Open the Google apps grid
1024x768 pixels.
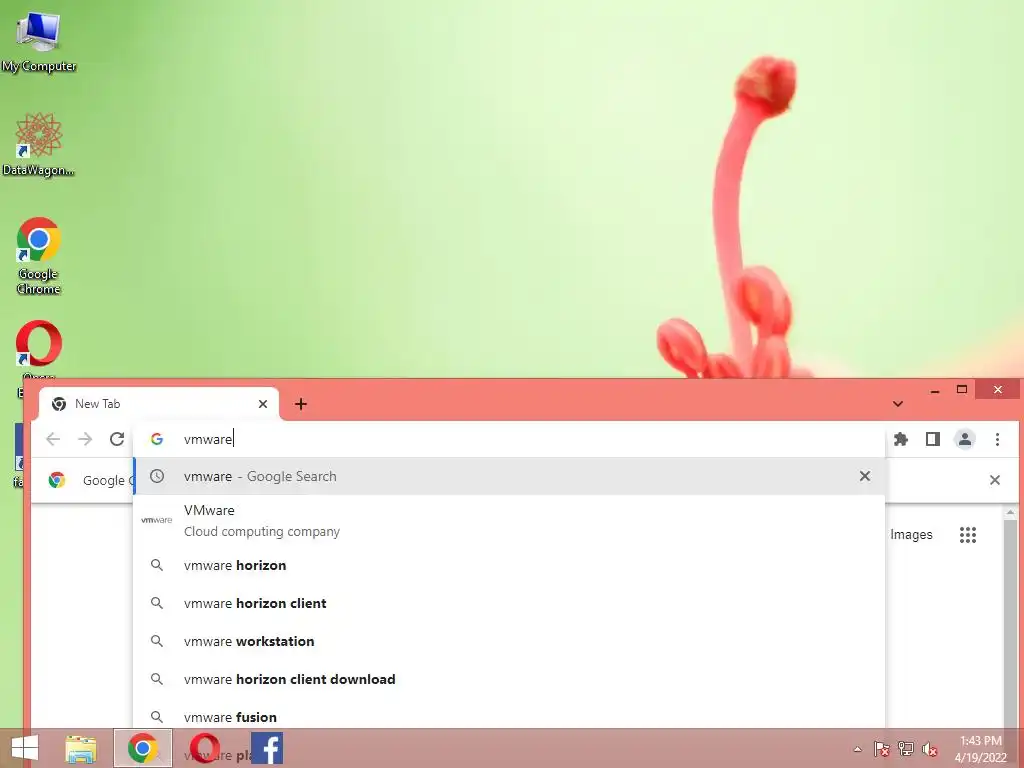point(968,535)
